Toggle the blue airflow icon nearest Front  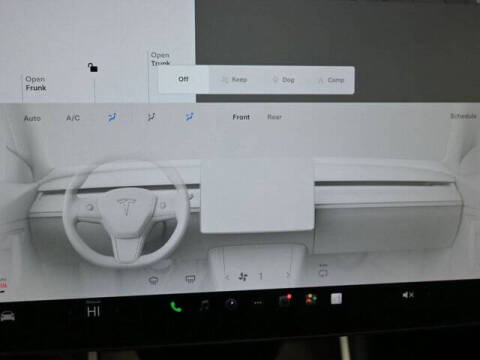coord(189,116)
